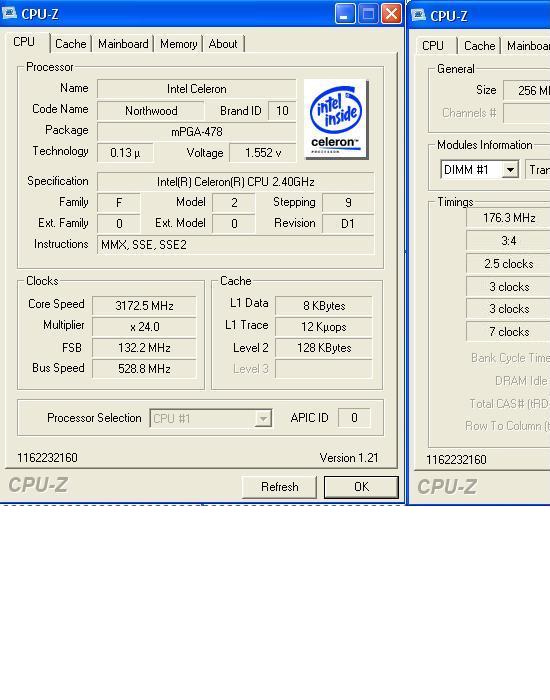The height and width of the screenshot is (700, 550).
Task: Switch to the Cache tab in first window
Action: [71, 44]
